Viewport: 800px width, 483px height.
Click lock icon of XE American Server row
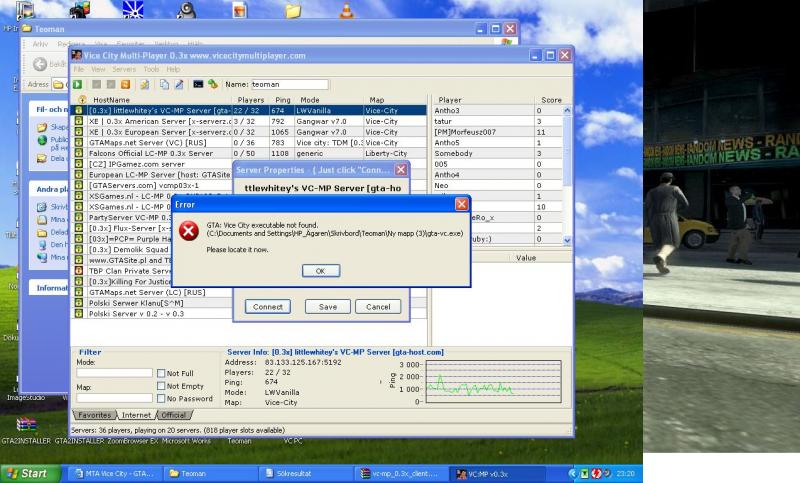click(x=79, y=121)
